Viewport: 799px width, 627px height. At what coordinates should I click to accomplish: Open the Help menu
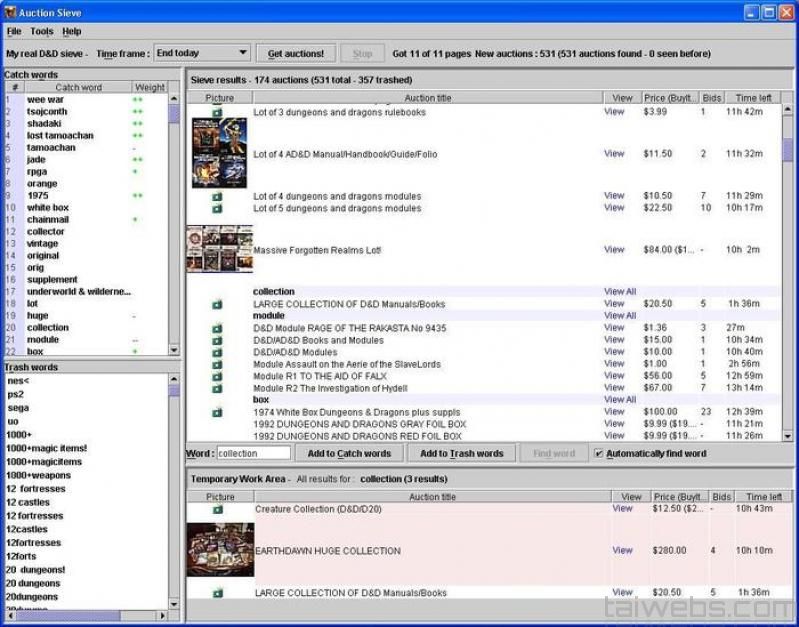coord(72,32)
